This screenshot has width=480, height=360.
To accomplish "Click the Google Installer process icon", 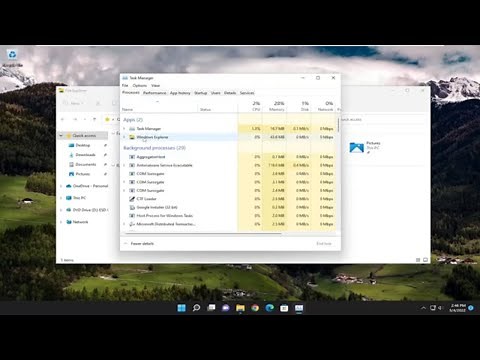I will (x=132, y=207).
